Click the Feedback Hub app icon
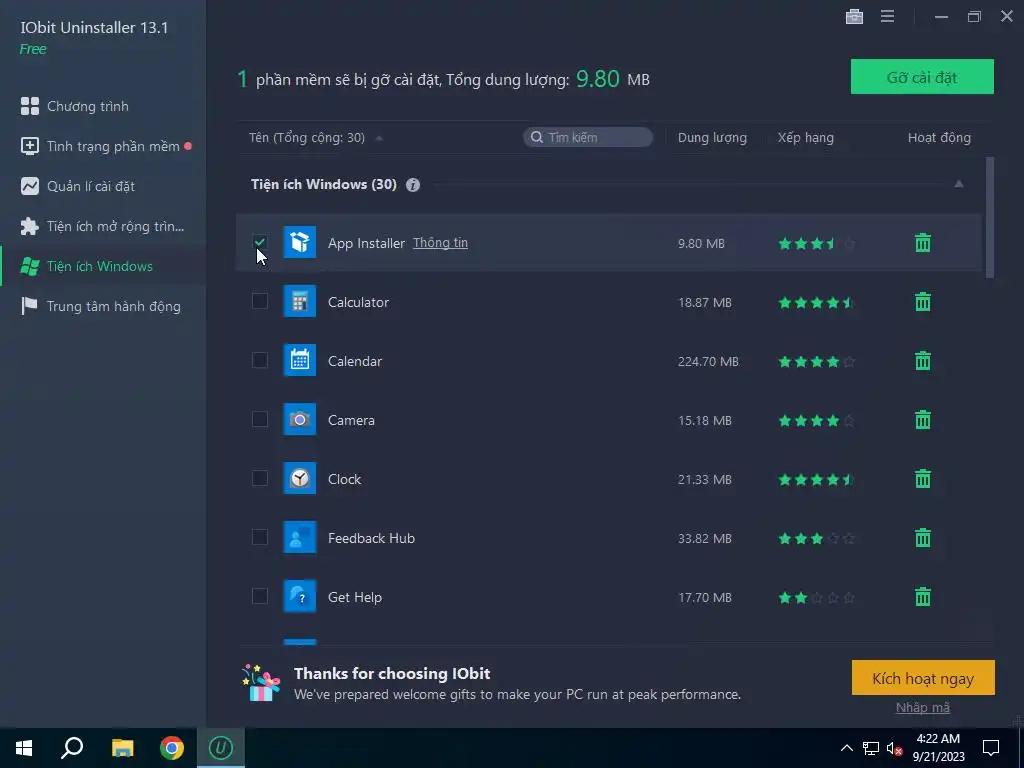 click(x=300, y=537)
